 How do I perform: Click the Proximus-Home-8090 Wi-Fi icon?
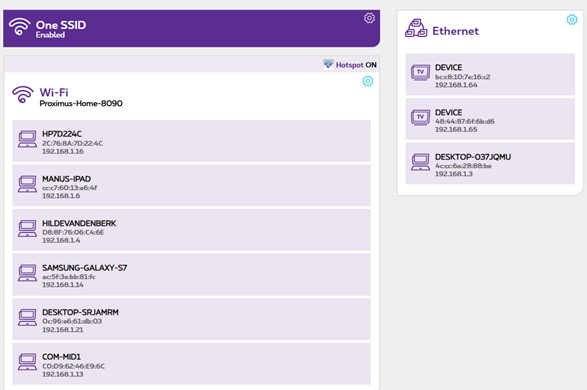(x=23, y=95)
